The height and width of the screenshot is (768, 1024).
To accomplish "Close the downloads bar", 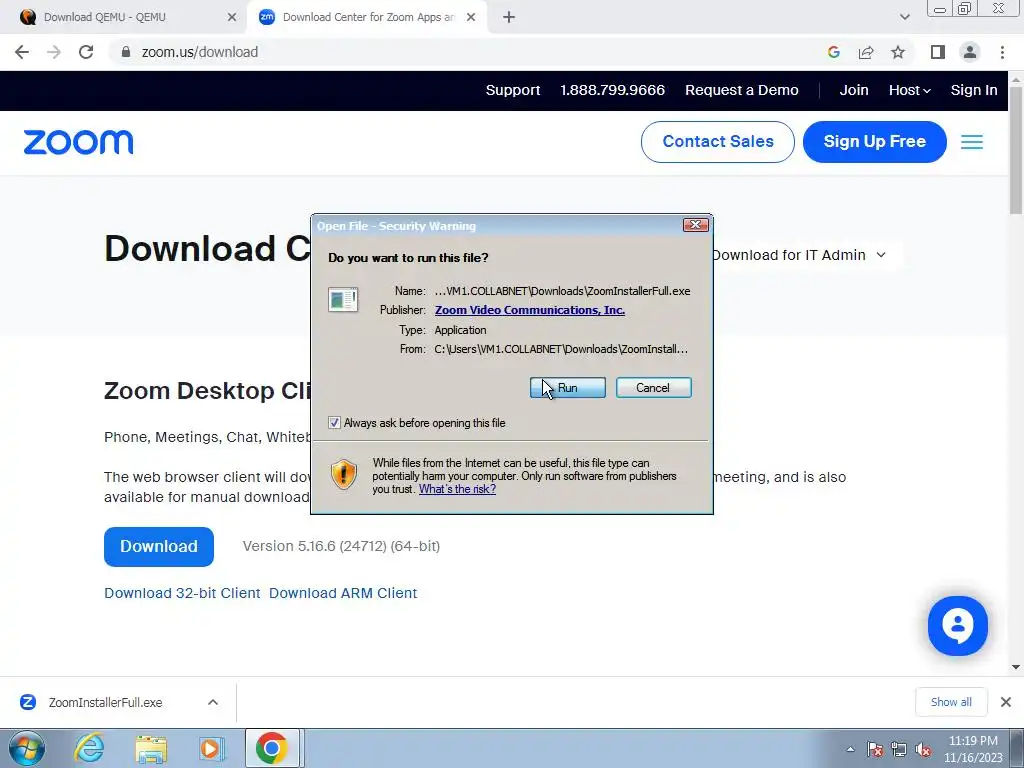I will pyautogui.click(x=1006, y=702).
